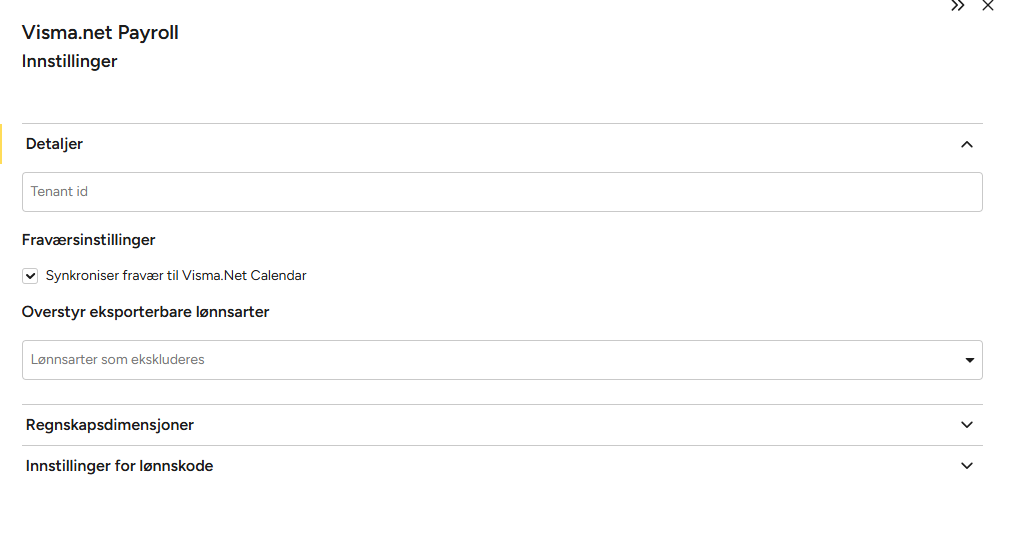The width and height of the screenshot is (1020, 537).
Task: Close the Visma.net Payroll settings panel
Action: click(987, 6)
